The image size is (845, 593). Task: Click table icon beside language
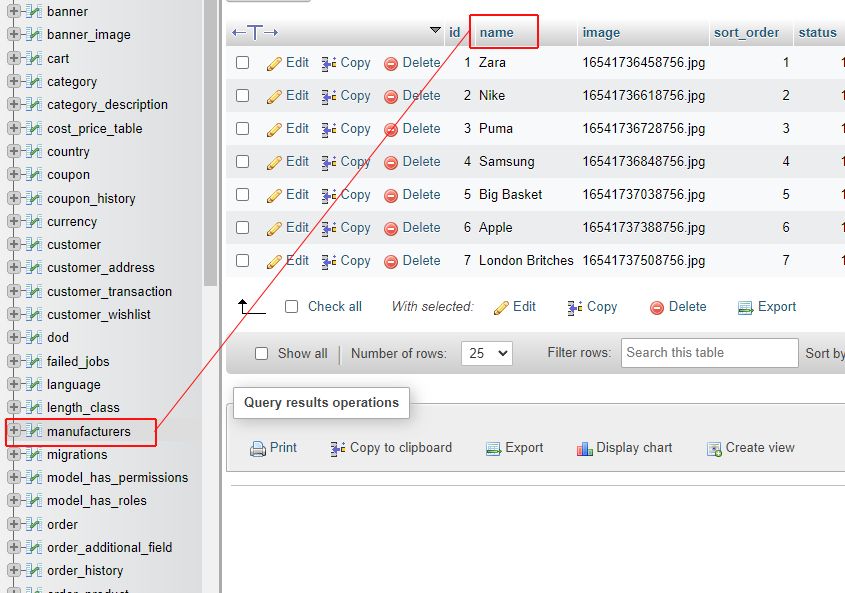(33, 384)
